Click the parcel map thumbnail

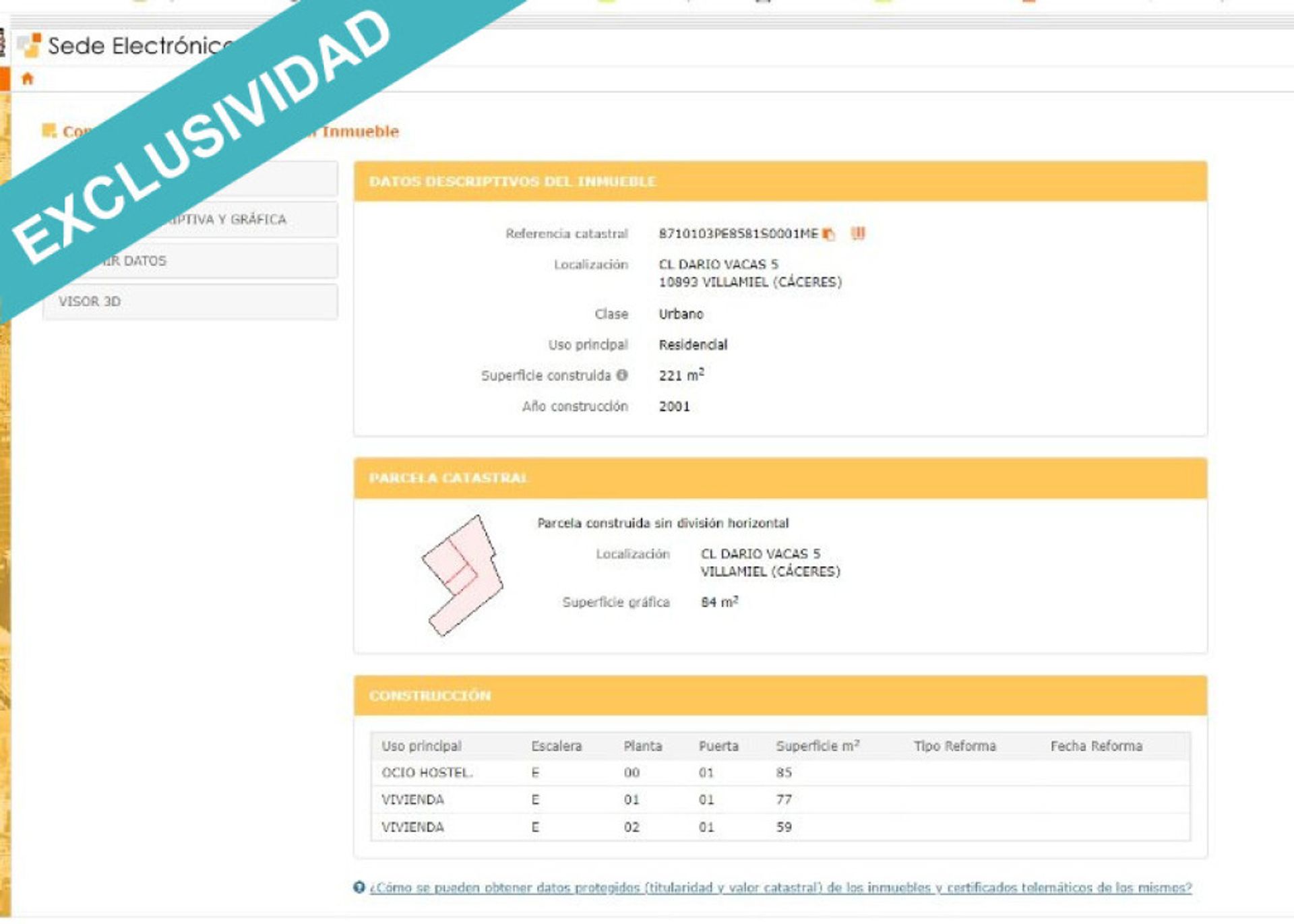point(463,576)
